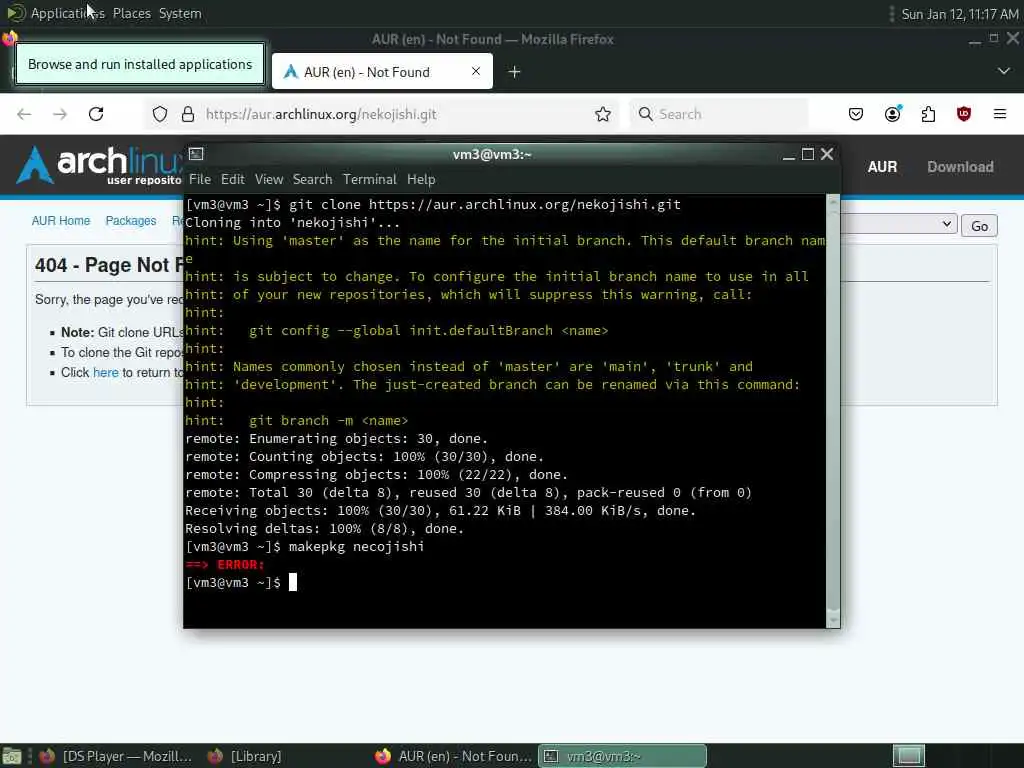The height and width of the screenshot is (768, 1024).
Task: Open uBlock Origin extension icon
Action: coord(964,114)
